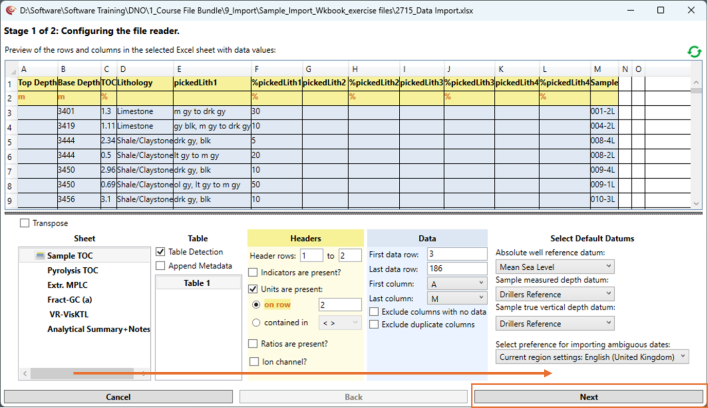Expand the Absolute well reference datum dropdown
The width and height of the screenshot is (708, 408).
click(555, 267)
